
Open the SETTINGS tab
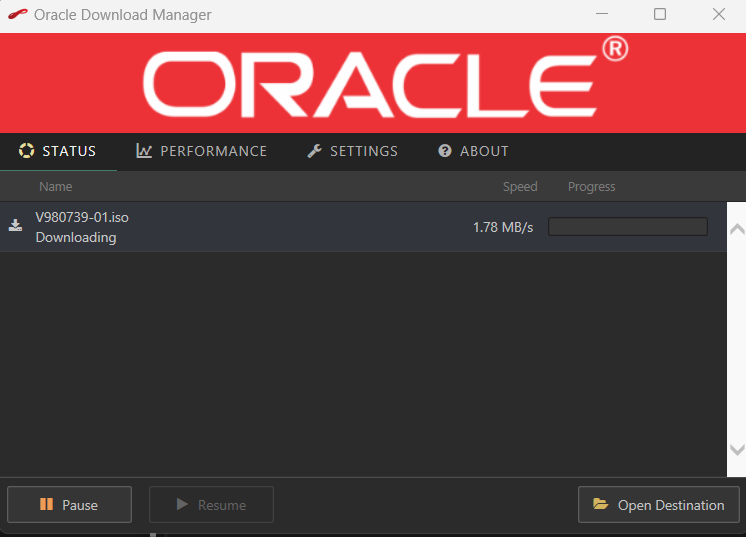tap(353, 151)
